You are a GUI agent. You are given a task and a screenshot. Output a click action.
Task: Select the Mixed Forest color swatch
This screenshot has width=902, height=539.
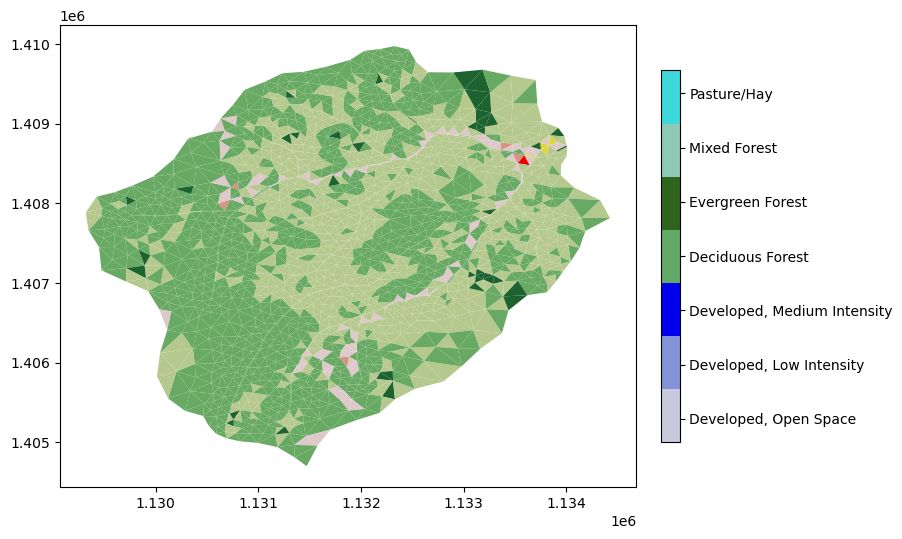tap(670, 150)
